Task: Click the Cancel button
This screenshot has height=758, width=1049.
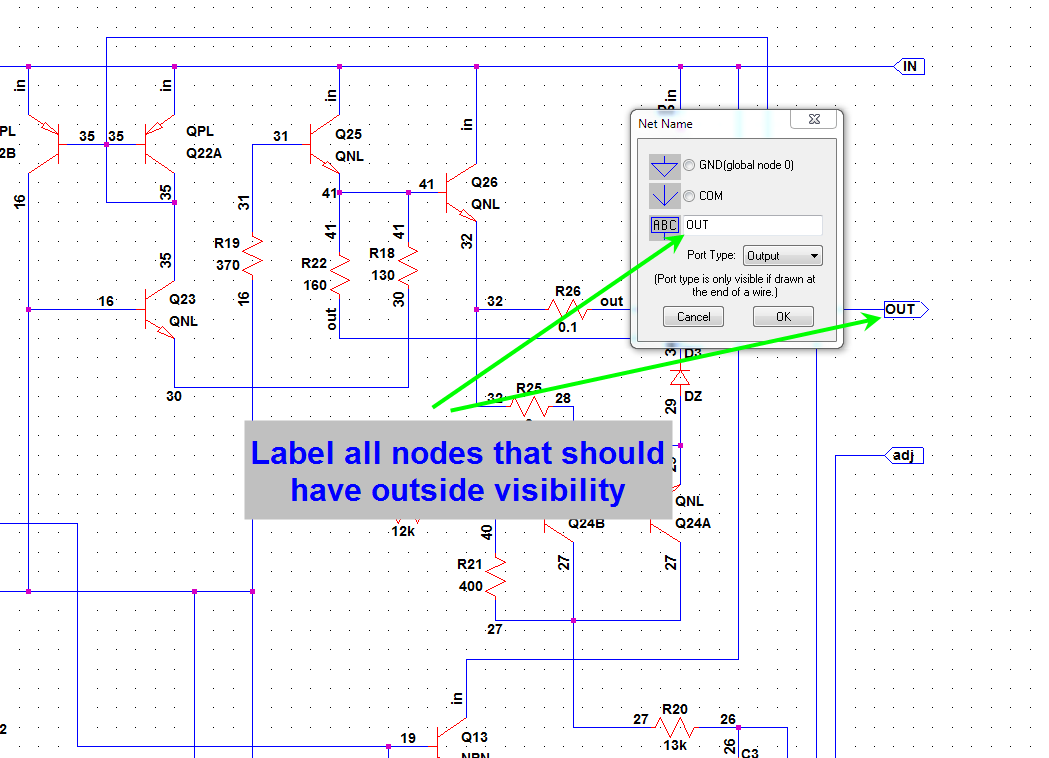Action: click(693, 316)
